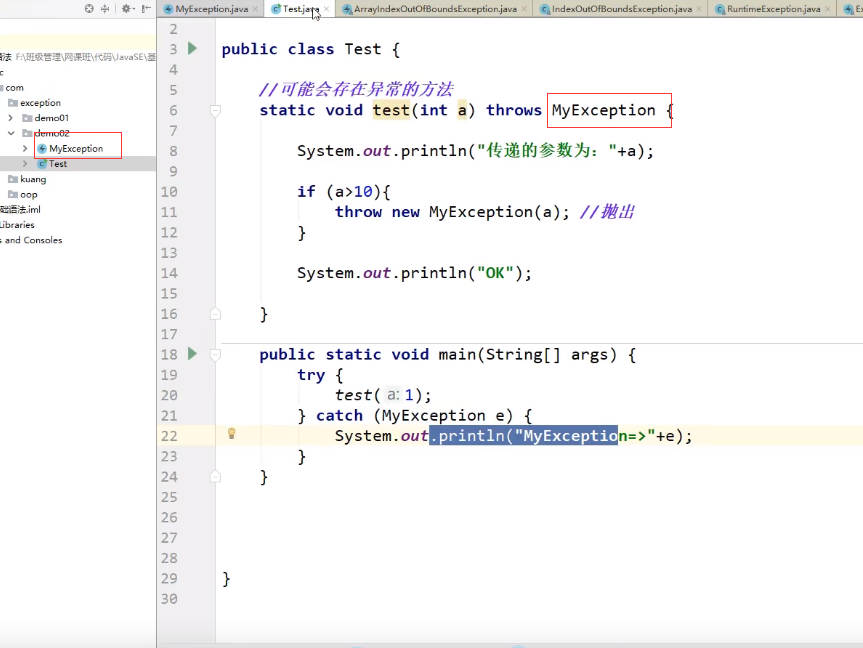Close the IndexOutOfBoundsException.java tab
Viewport: 863px width, 648px height.
[x=699, y=9]
